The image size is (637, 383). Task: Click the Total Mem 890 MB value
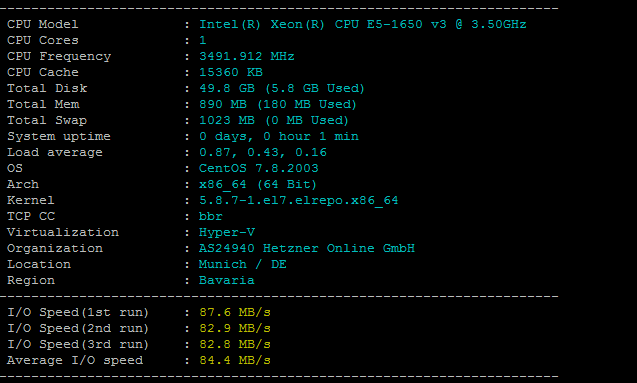(x=278, y=104)
